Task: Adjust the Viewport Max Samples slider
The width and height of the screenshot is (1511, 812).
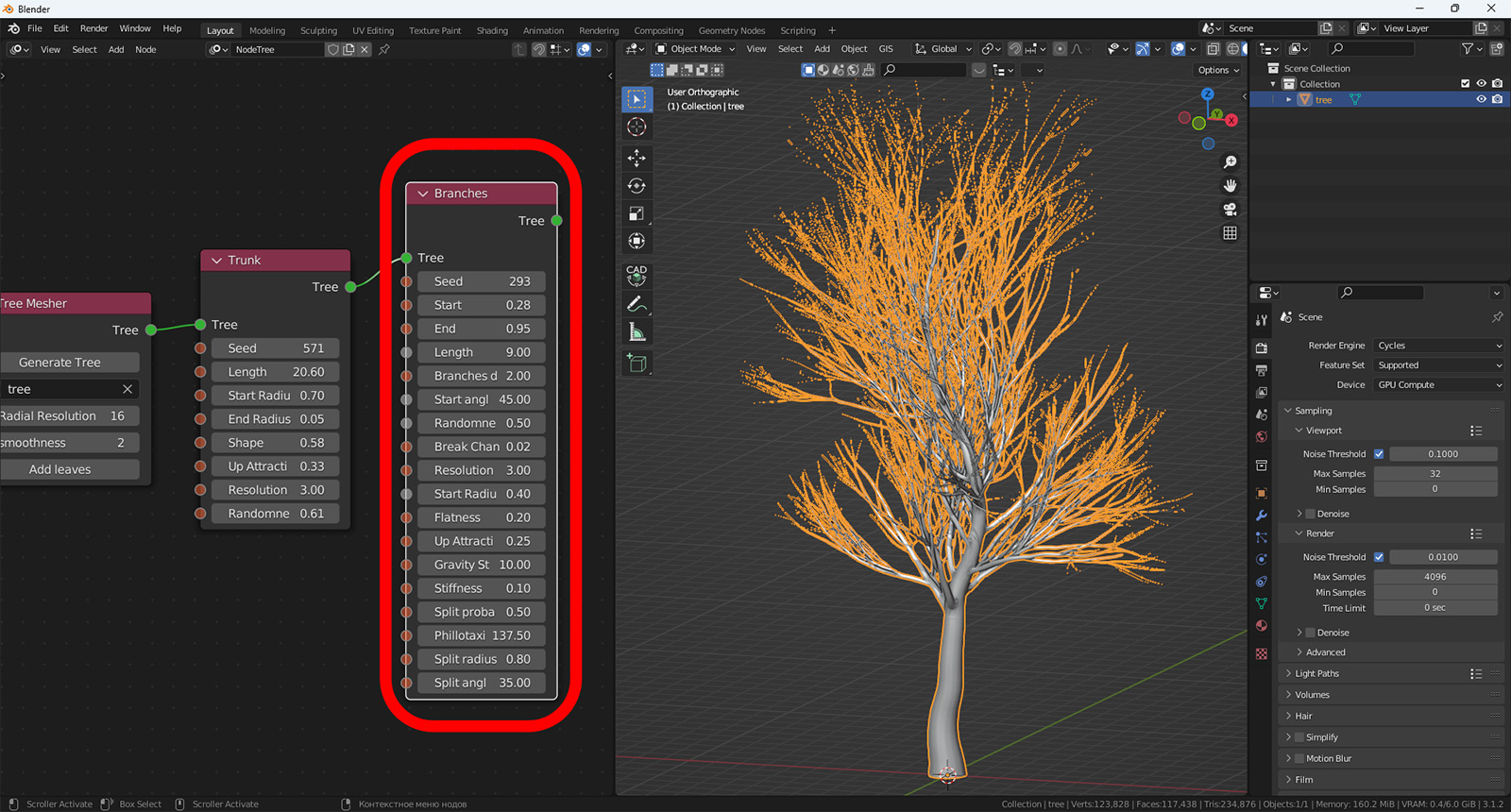Action: tap(1435, 474)
